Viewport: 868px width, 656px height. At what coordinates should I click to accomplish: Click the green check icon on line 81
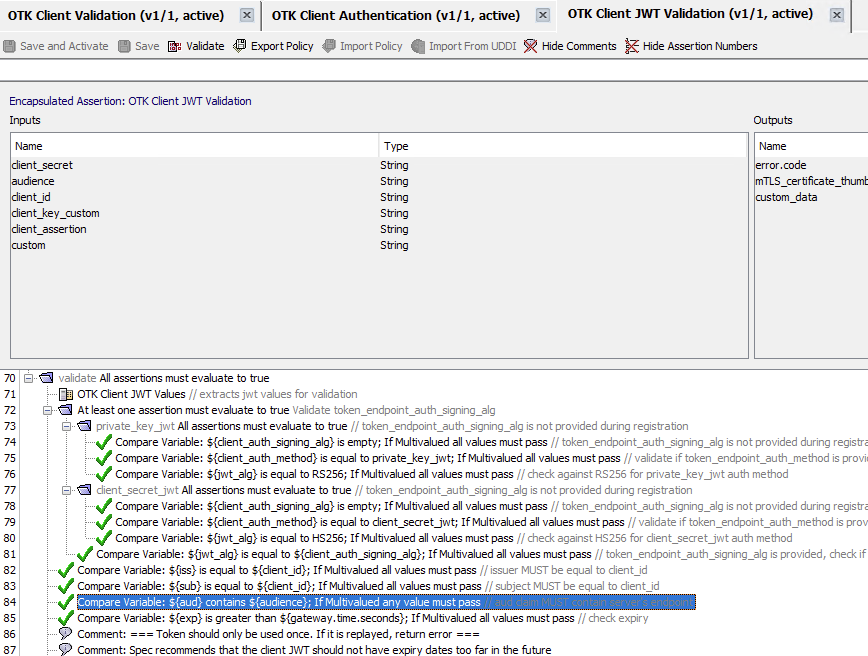85,554
